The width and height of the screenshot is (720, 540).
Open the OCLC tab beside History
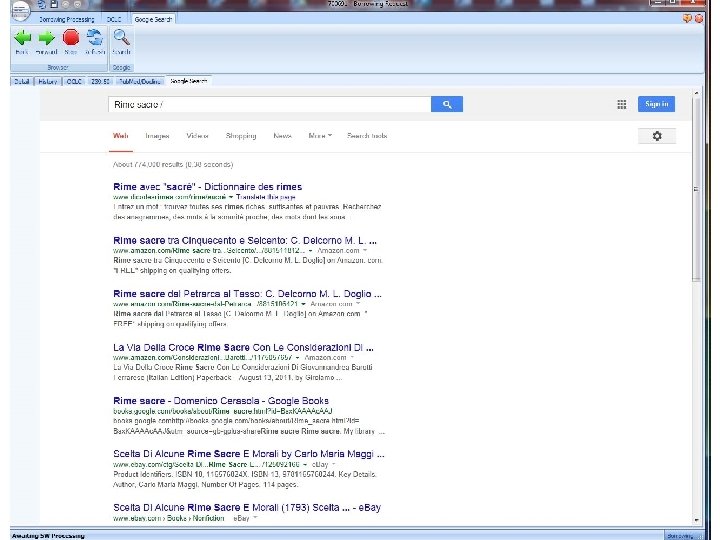74,81
